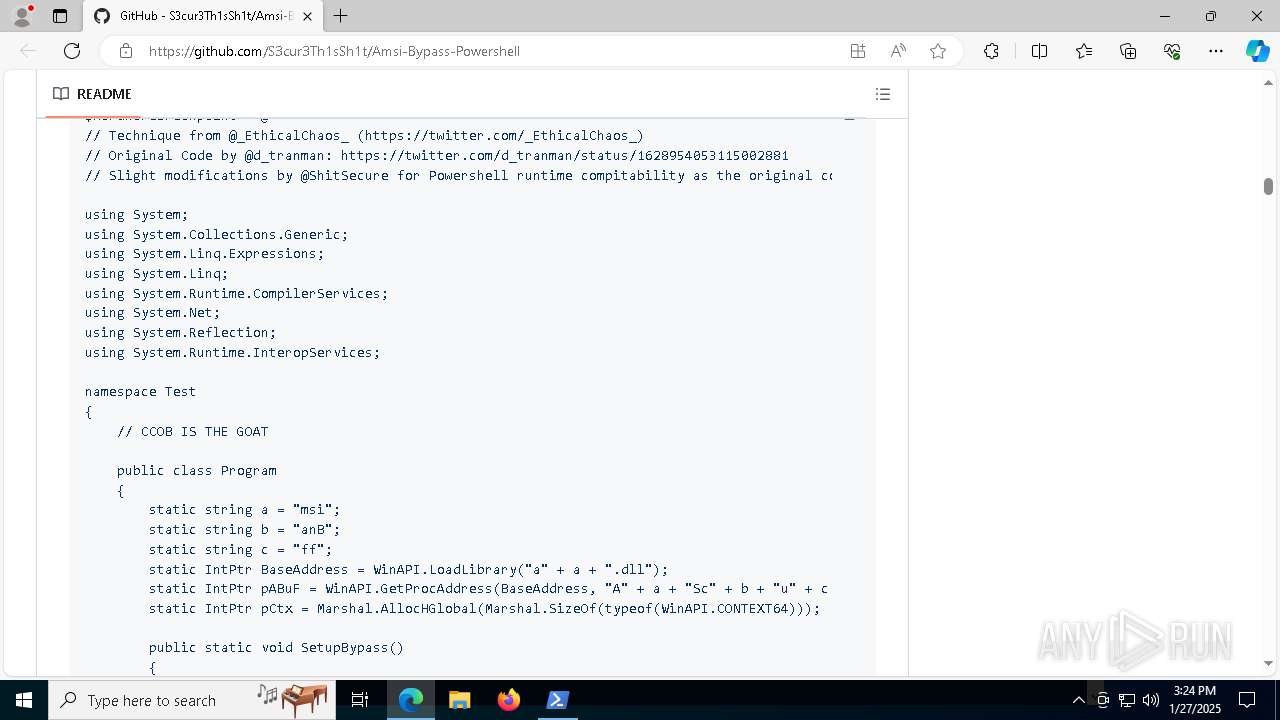This screenshot has width=1280, height=720.
Task: Open a new browser tab
Action: [x=341, y=16]
